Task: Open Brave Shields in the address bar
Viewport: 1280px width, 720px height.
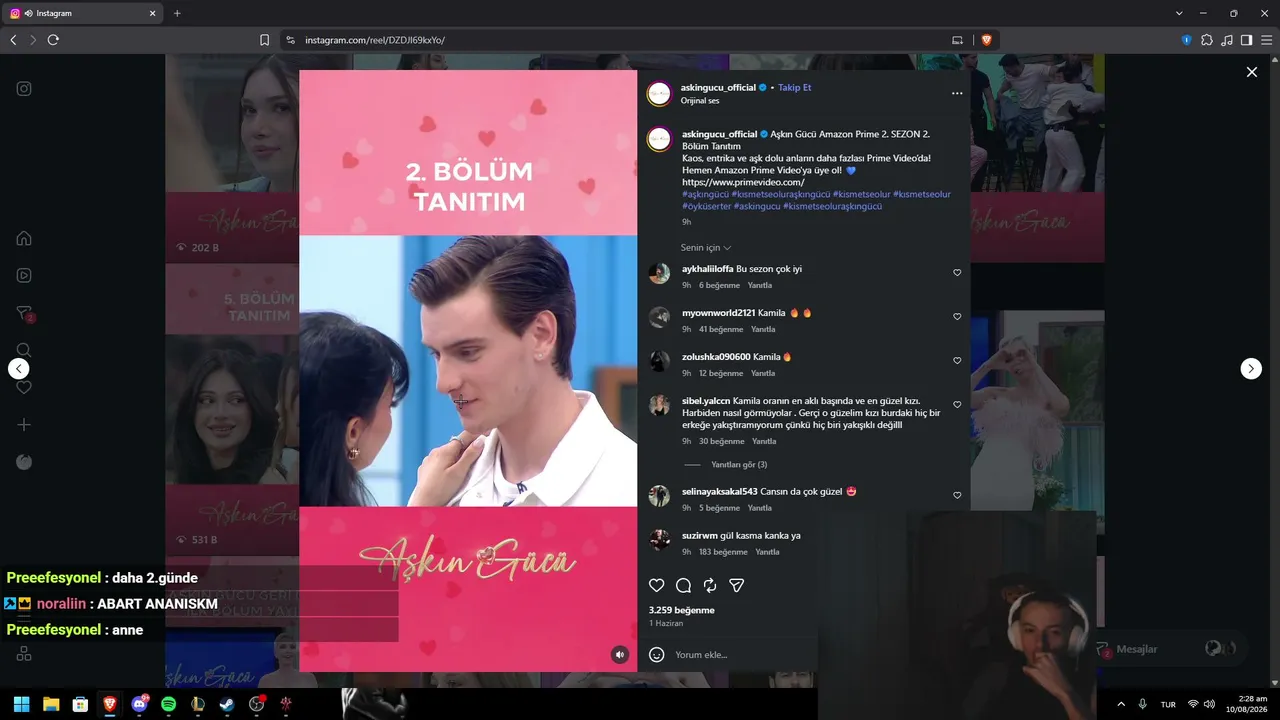Action: [986, 40]
